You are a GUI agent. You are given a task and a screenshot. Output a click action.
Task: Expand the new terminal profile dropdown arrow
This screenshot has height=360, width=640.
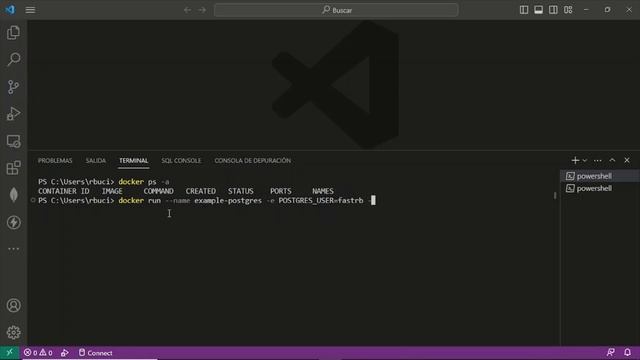(x=584, y=160)
